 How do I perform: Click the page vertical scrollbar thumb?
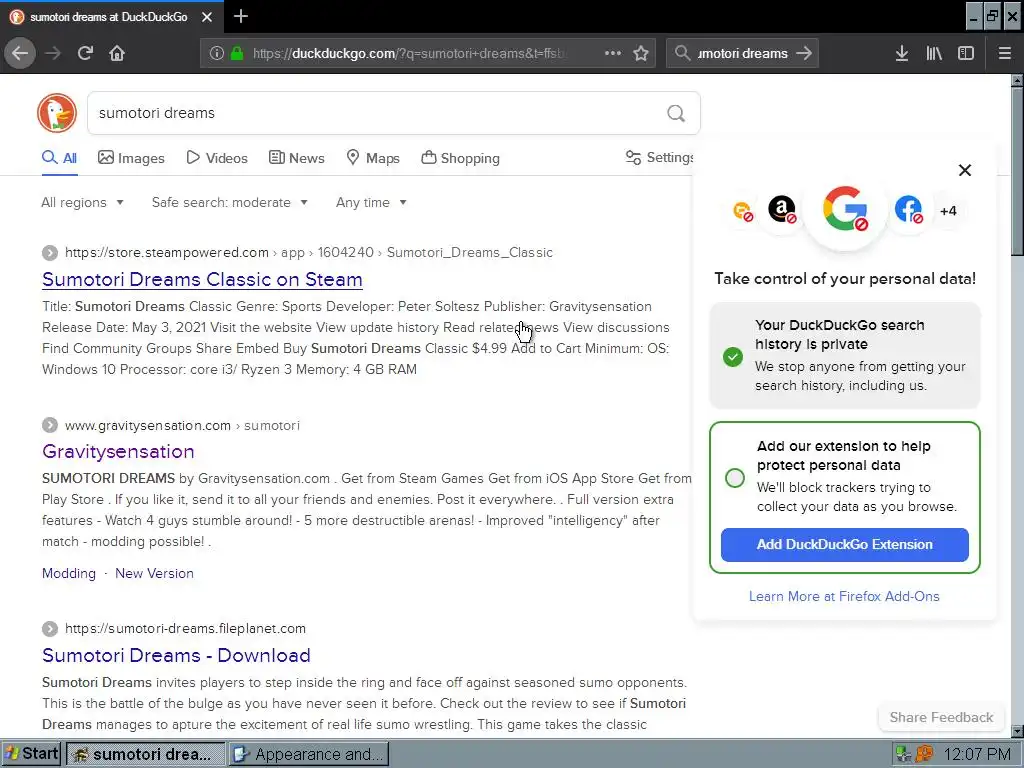1017,171
